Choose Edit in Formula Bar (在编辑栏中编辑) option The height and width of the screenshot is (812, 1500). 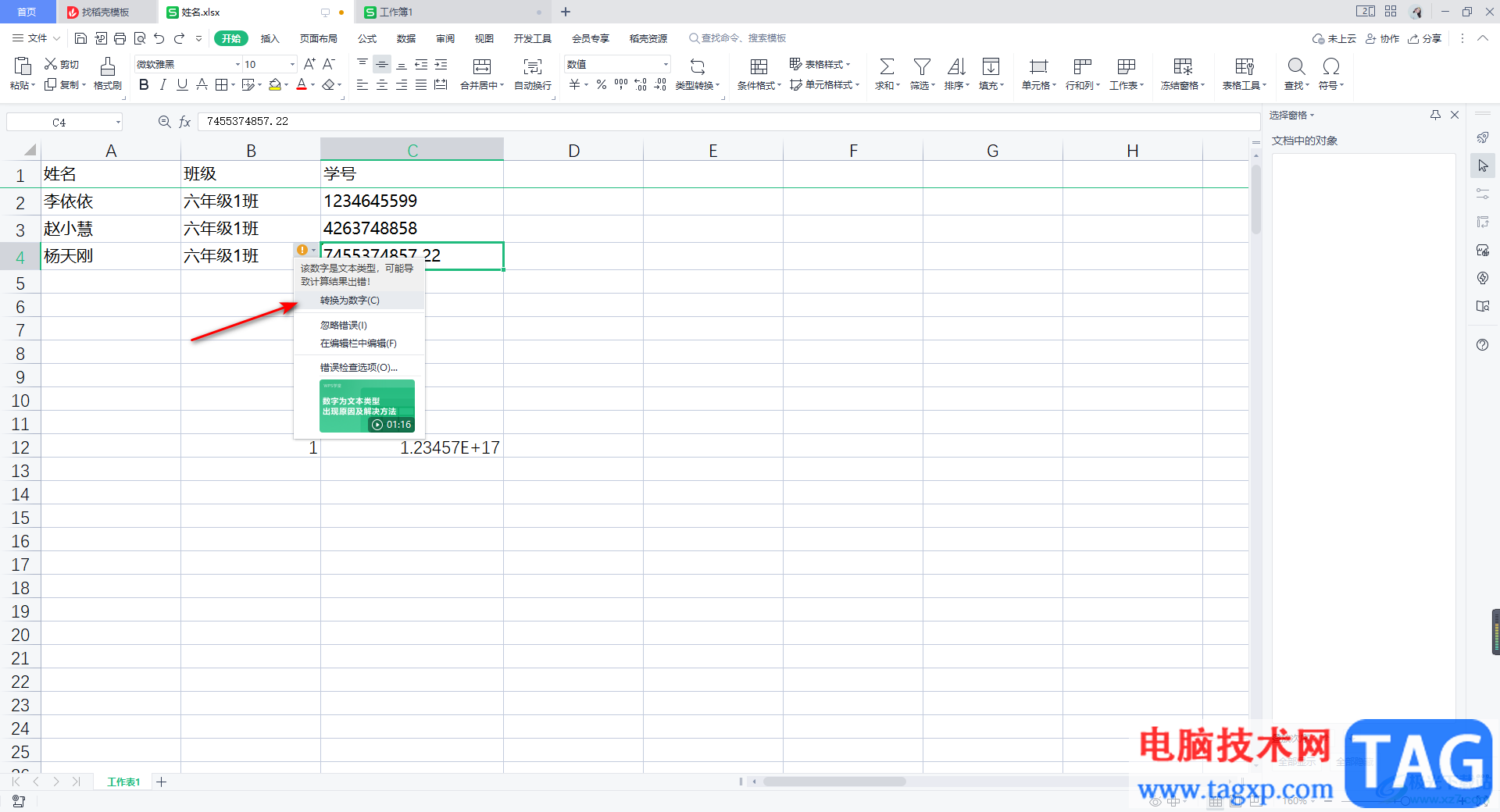pos(359,344)
